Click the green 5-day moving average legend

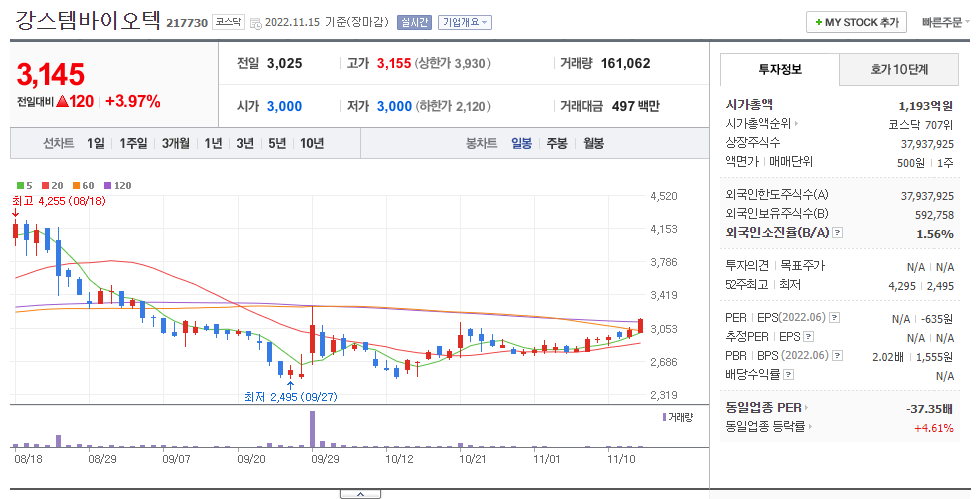(x=25, y=185)
